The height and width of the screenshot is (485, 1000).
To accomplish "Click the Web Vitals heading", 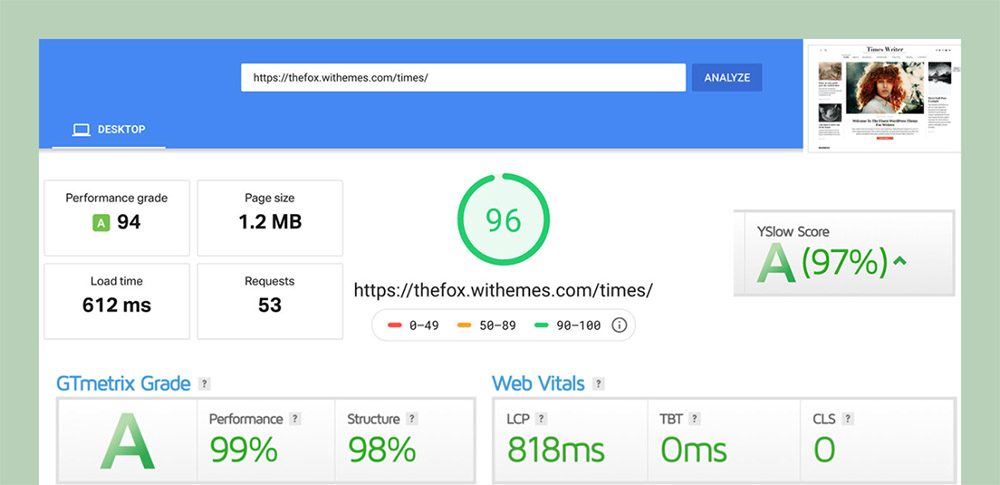I will 538,384.
